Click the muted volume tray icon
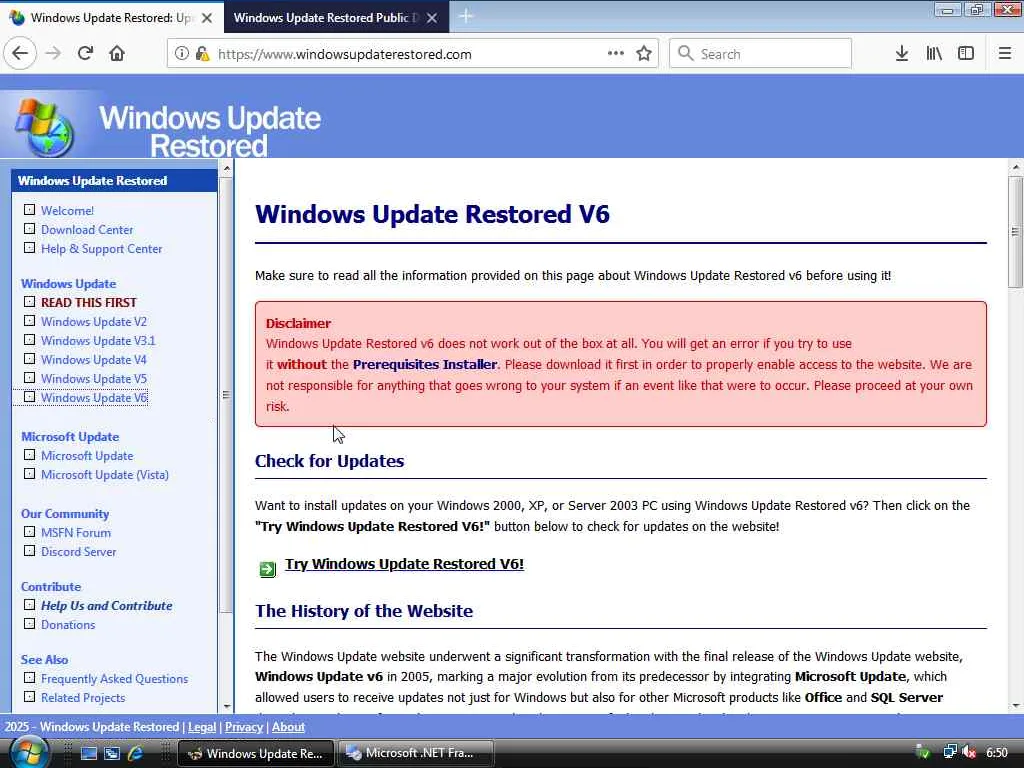 coord(969,752)
